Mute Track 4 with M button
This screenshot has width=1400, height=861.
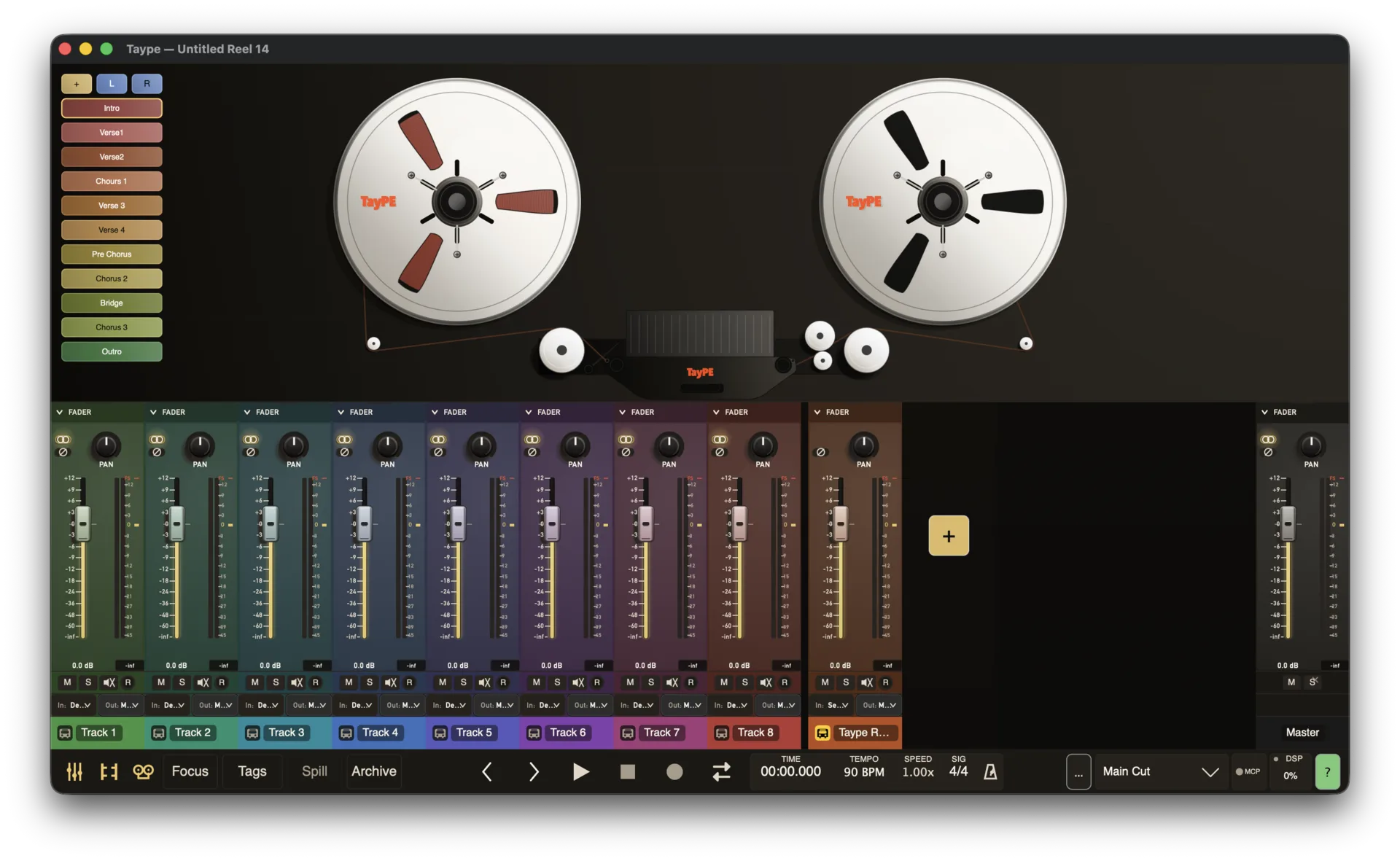pos(349,682)
